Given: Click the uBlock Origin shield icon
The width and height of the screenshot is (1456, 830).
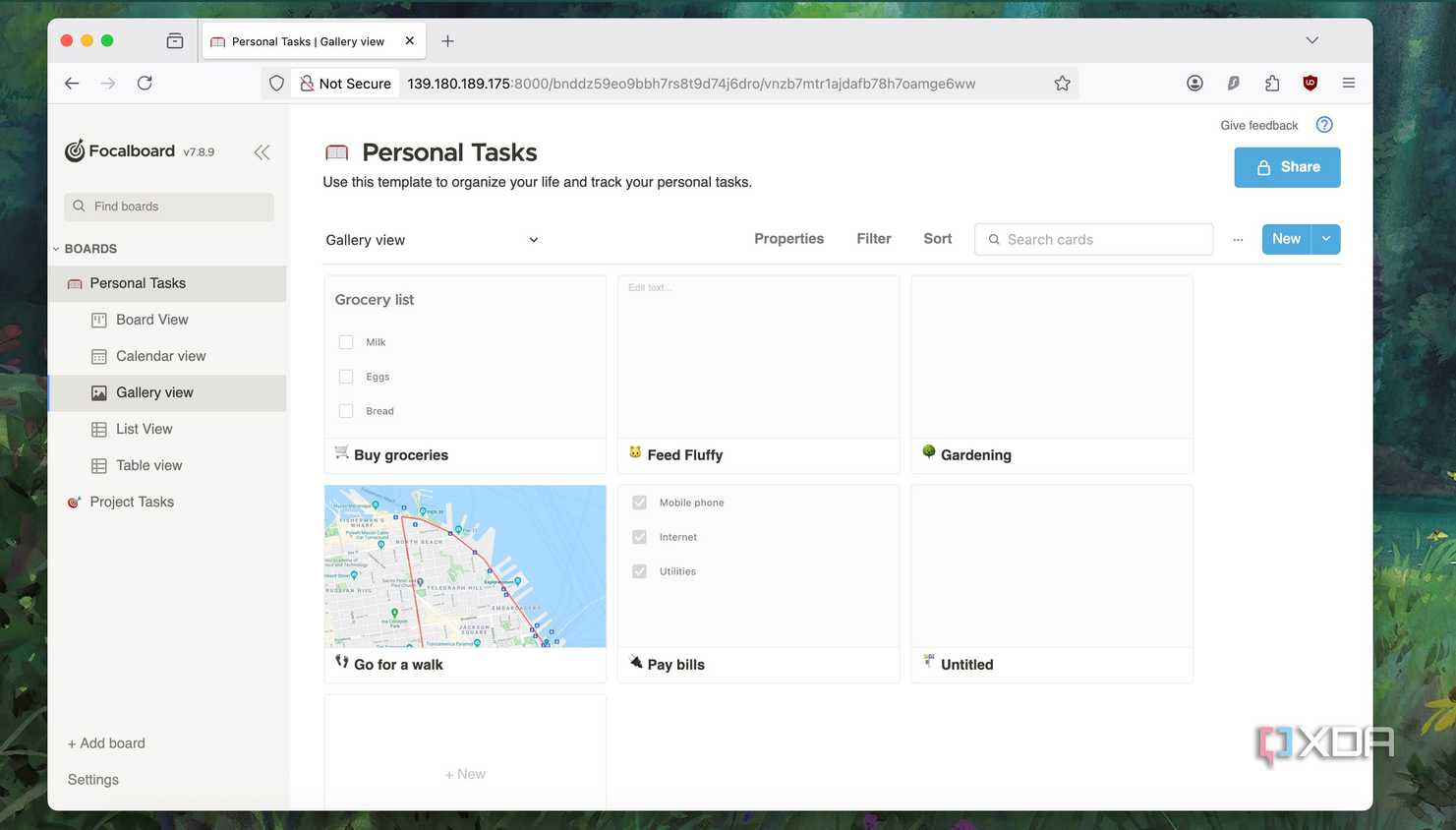Looking at the screenshot, I should click(1310, 84).
